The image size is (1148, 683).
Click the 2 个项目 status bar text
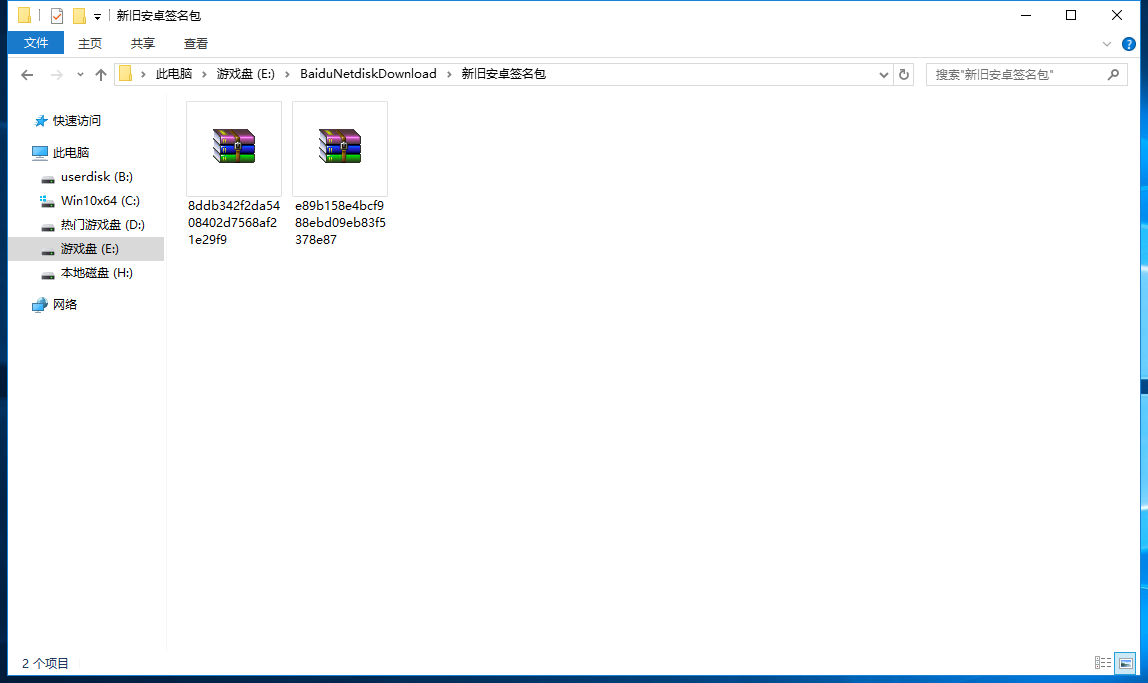45,664
